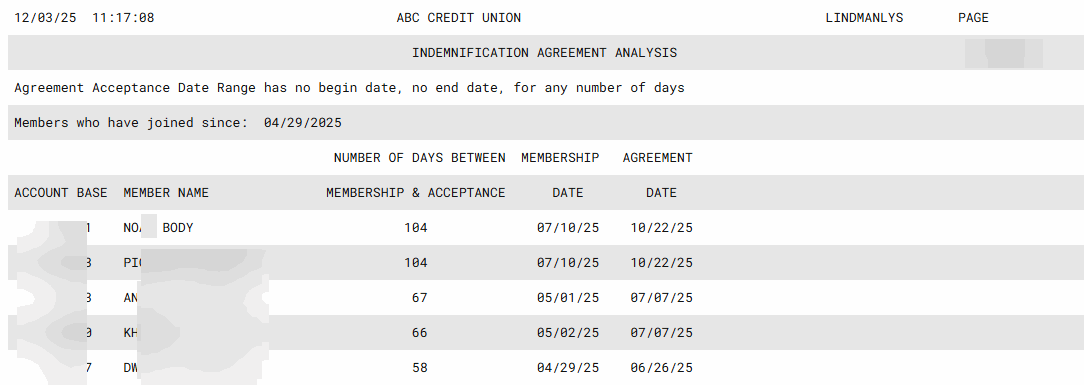Screen dimensions: 1084x385
Task: Click the PAGE label in header
Action: coord(973,18)
